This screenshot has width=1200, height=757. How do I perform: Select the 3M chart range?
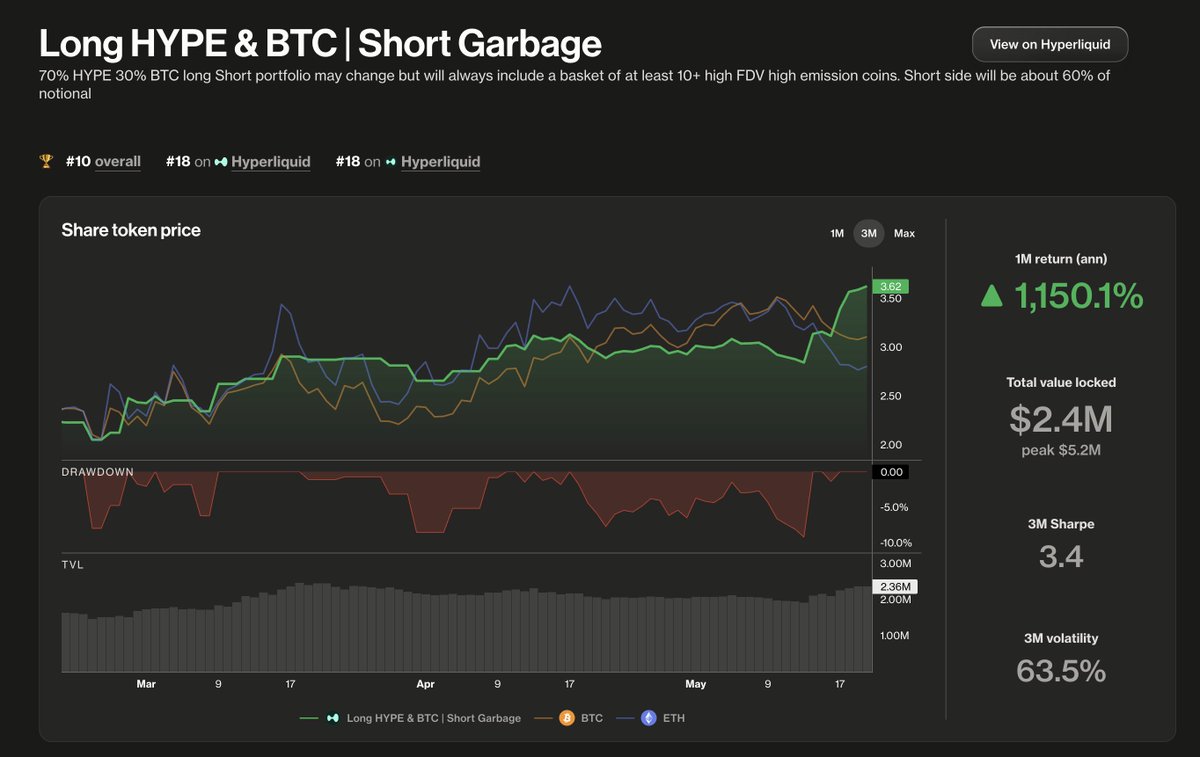(868, 233)
